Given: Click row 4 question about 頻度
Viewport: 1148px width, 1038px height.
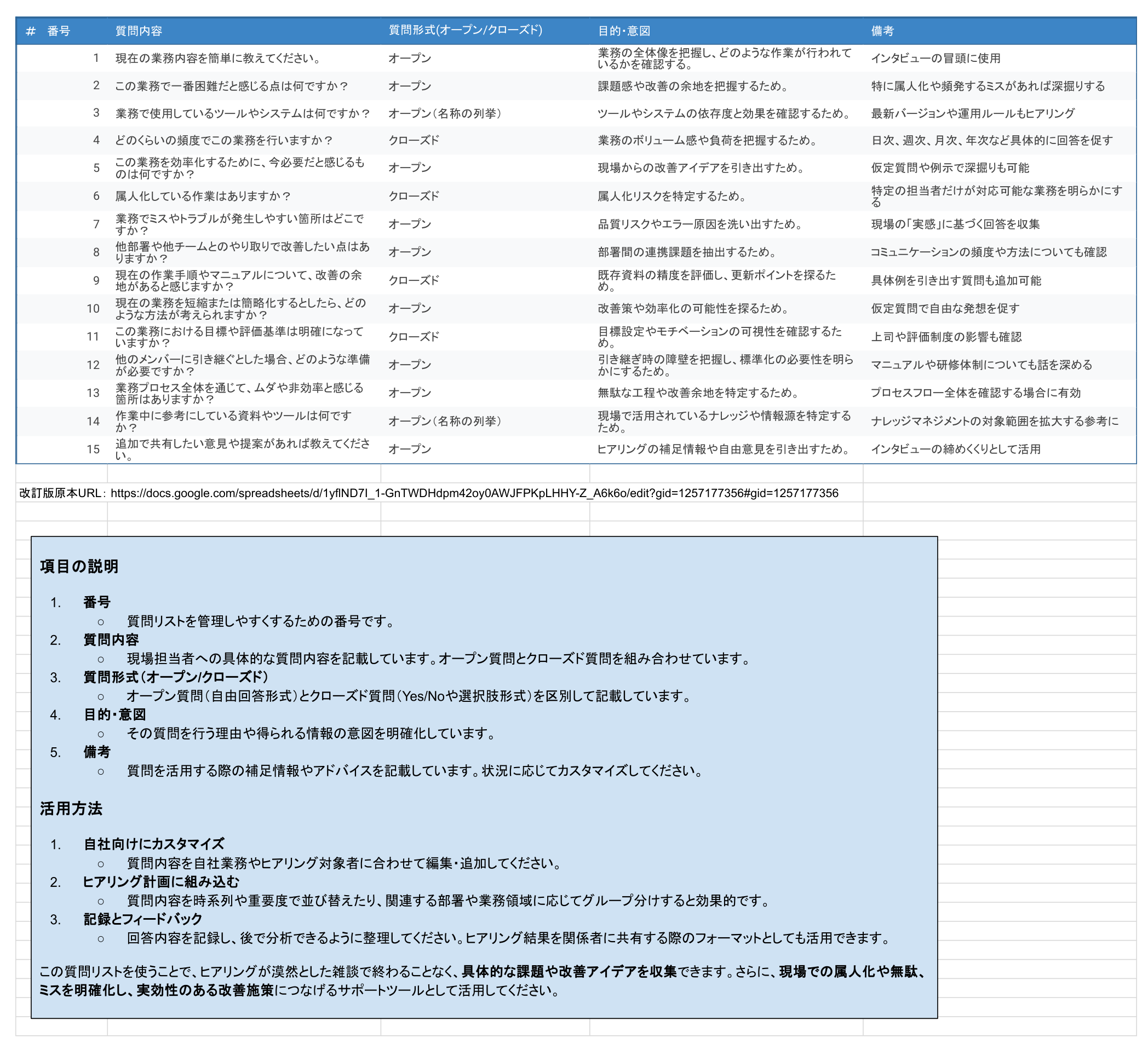Looking at the screenshot, I should point(244,140).
